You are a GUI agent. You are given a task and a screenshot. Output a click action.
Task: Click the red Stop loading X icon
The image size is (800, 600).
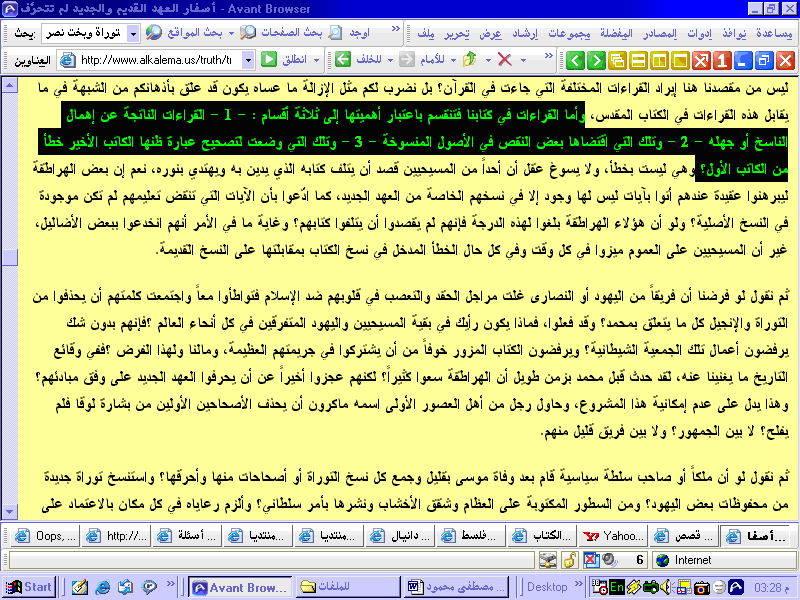click(505, 60)
